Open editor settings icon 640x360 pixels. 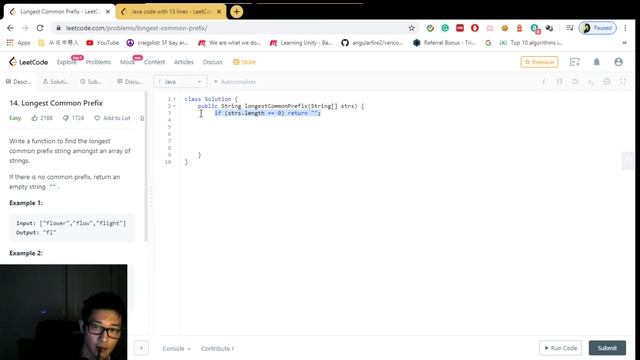click(607, 82)
